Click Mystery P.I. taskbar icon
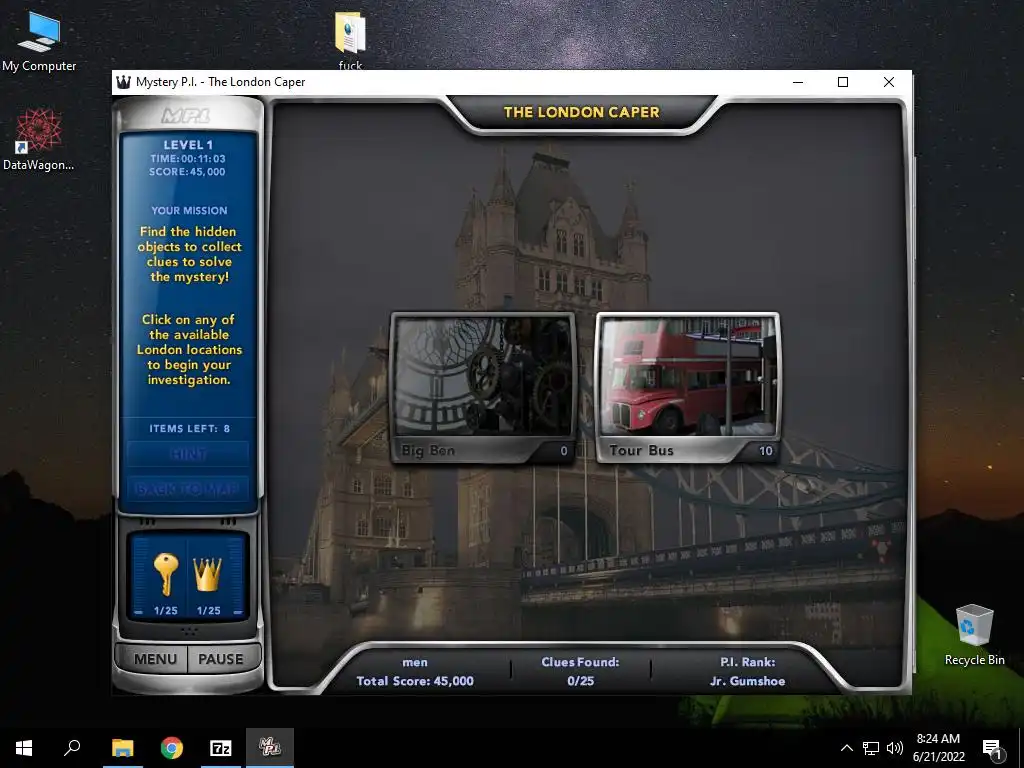Image resolution: width=1024 pixels, height=768 pixels. pos(270,747)
